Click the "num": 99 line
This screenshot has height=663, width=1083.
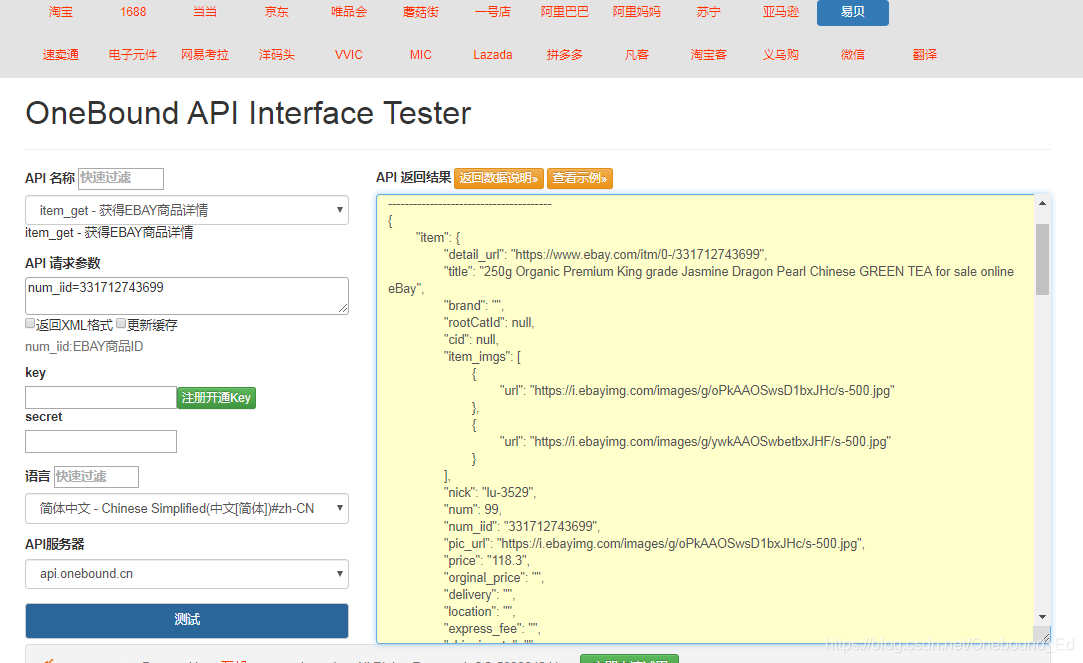(472, 509)
